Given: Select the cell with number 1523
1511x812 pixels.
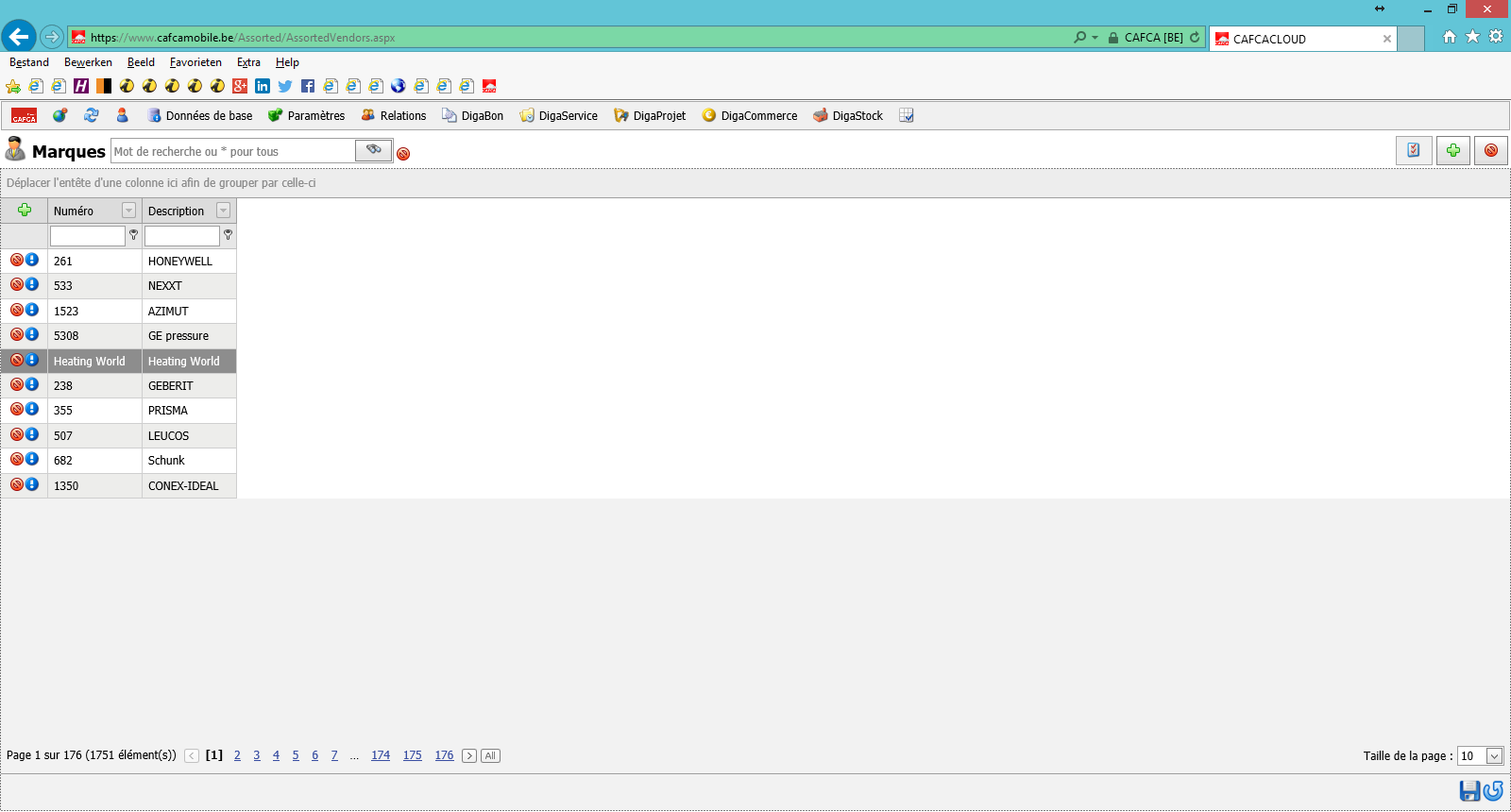Looking at the screenshot, I should pos(94,311).
